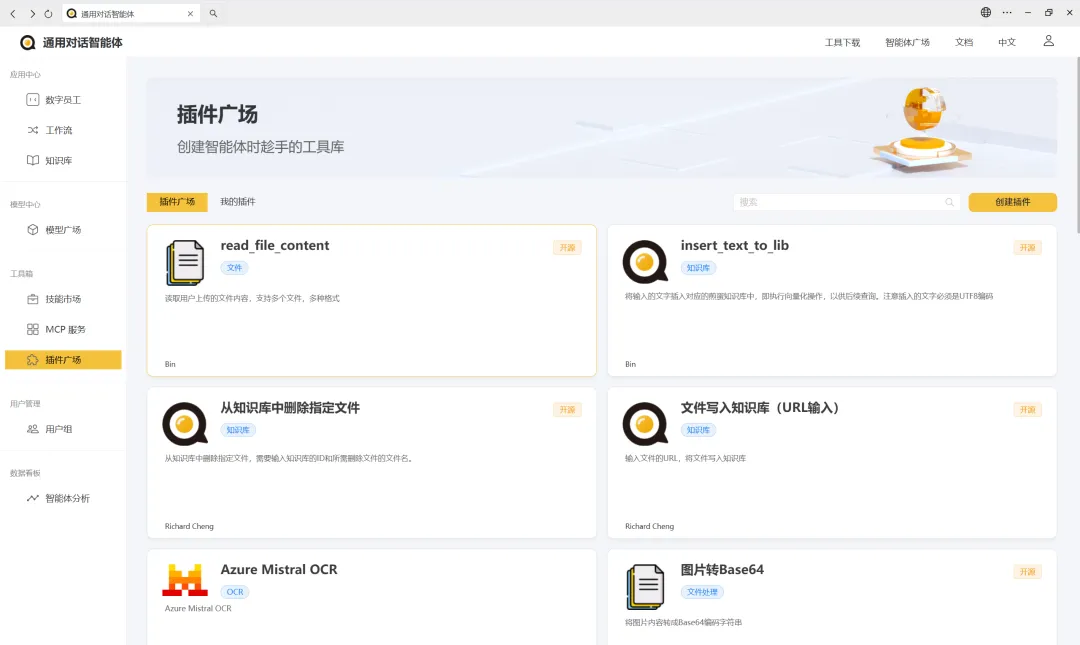Click the 文件处理 tag on 图片转Base64
Screen dimensions: 1080x645
coord(702,592)
